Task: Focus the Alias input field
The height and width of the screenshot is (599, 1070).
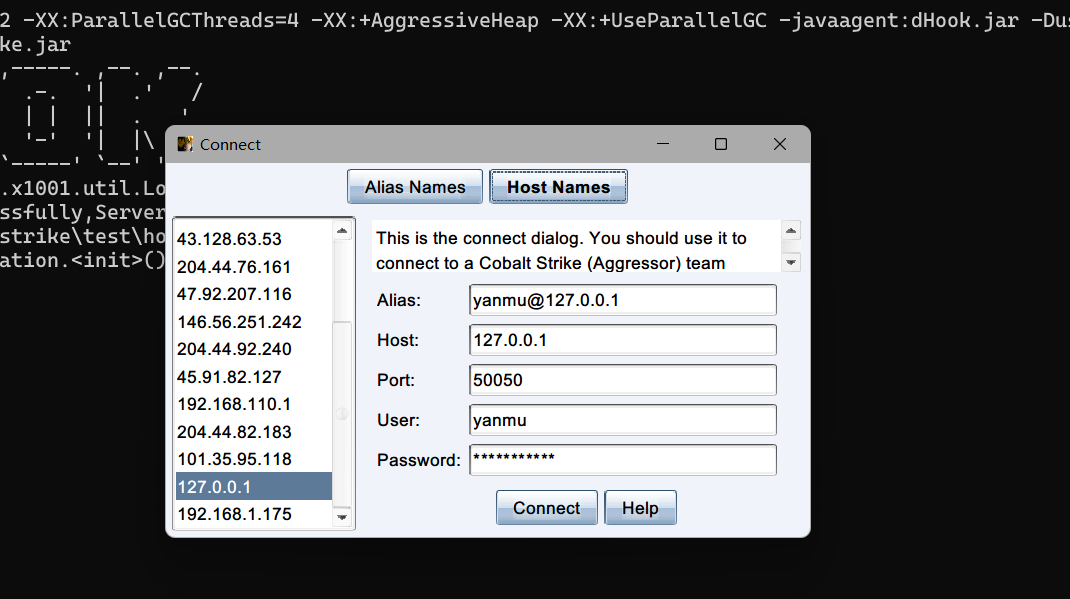Action: (622, 300)
